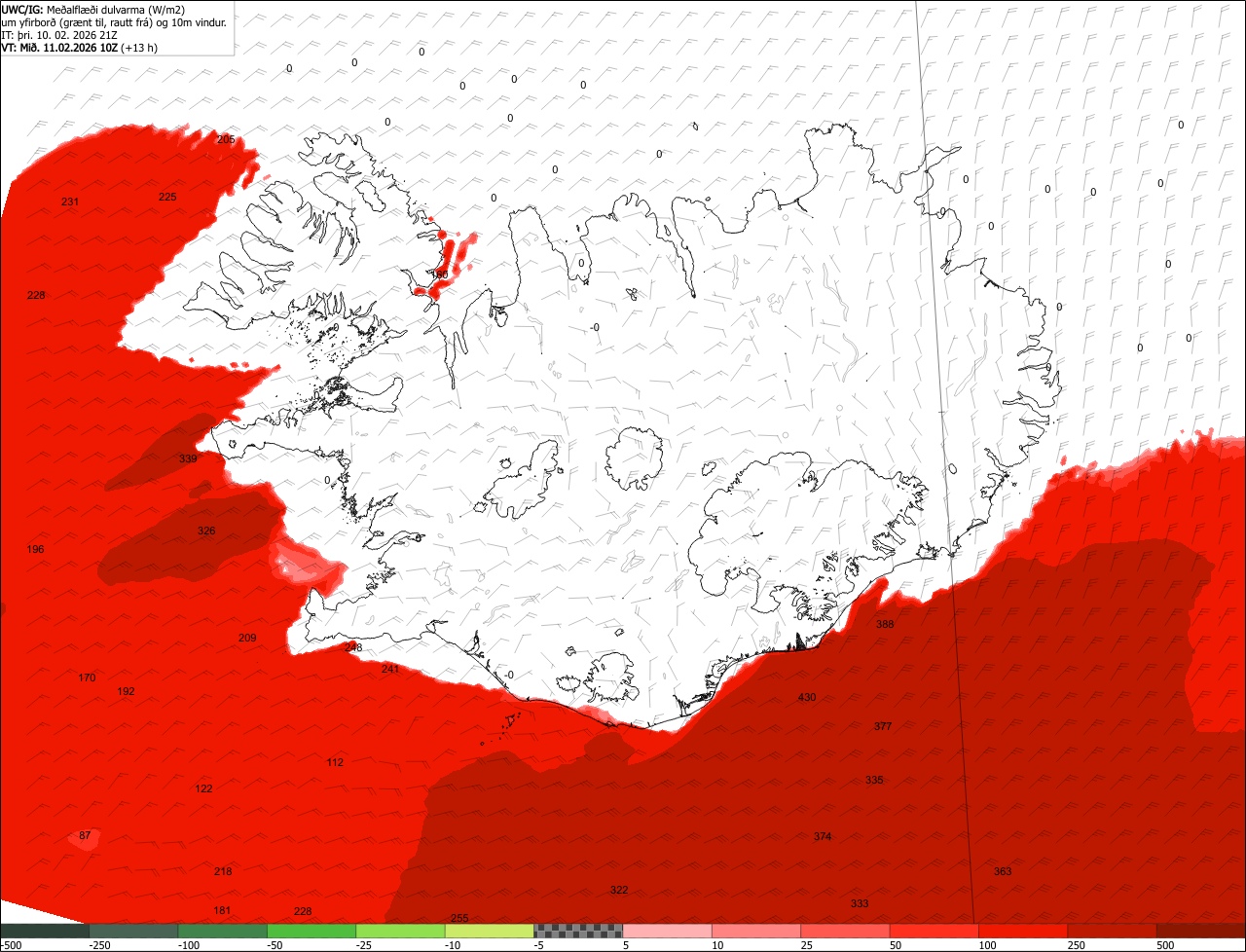Image resolution: width=1246 pixels, height=952 pixels.
Task: Click the legend label '-50'
Action: click(275, 945)
